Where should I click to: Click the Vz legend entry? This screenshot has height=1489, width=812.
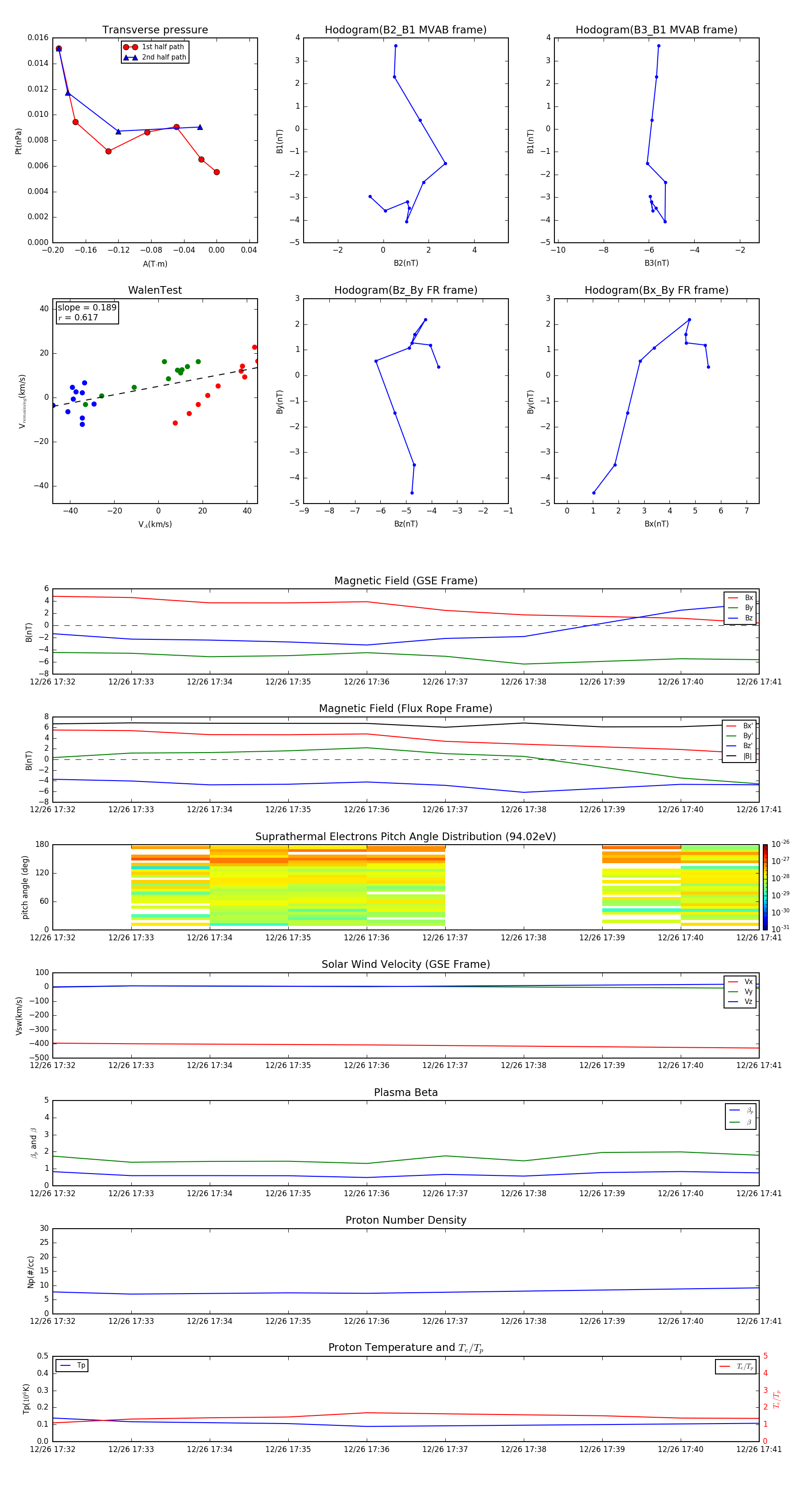pos(740,1002)
